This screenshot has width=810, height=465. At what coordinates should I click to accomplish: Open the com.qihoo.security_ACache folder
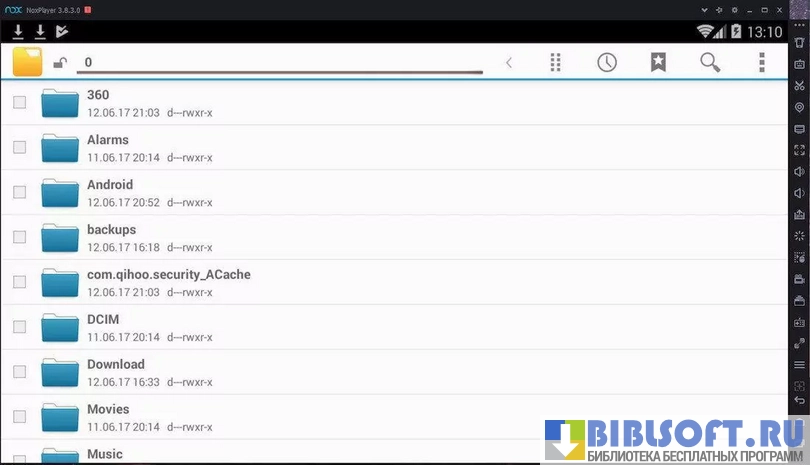pos(168,275)
